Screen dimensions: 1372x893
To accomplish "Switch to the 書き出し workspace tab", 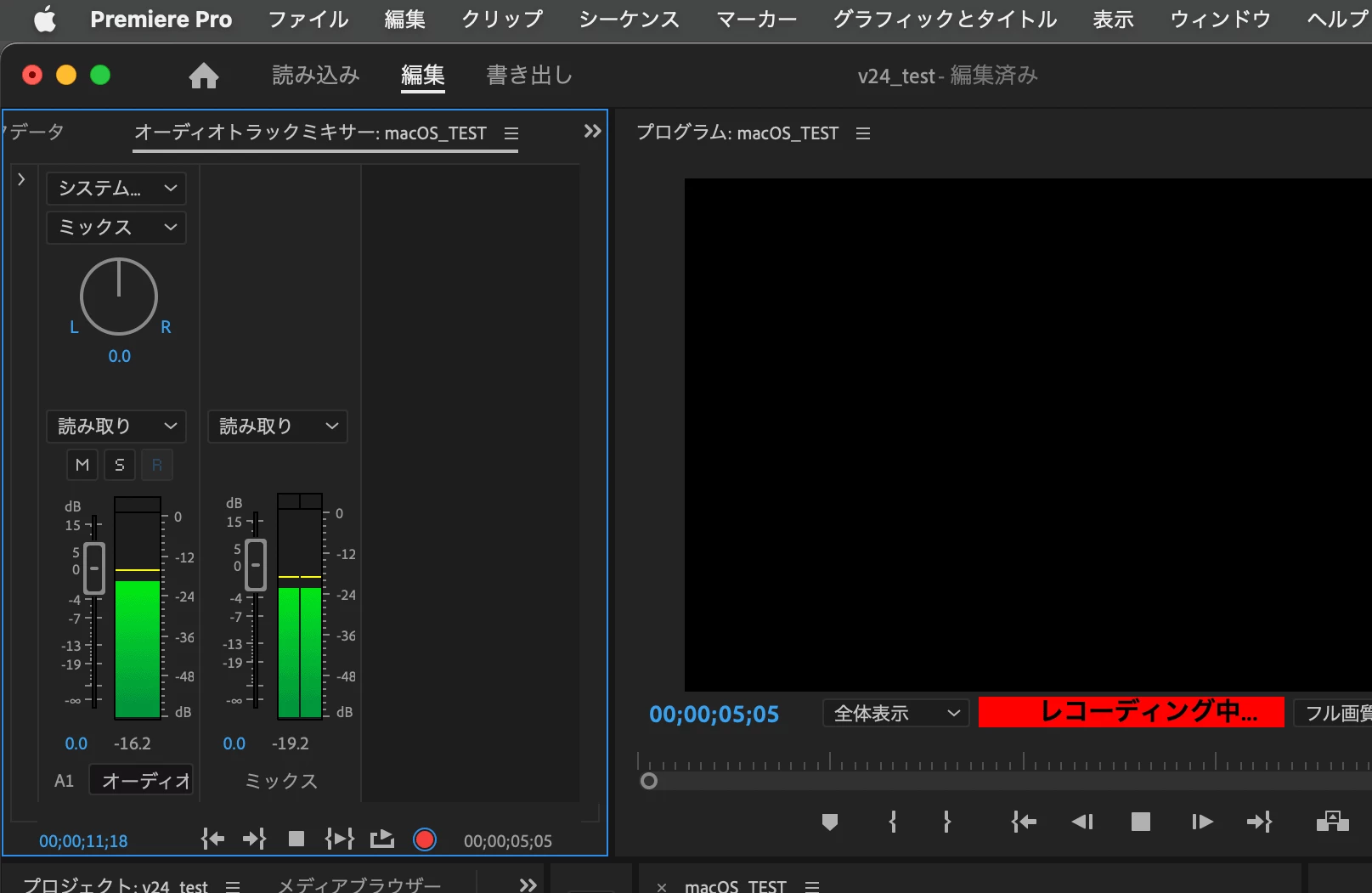I will click(529, 76).
